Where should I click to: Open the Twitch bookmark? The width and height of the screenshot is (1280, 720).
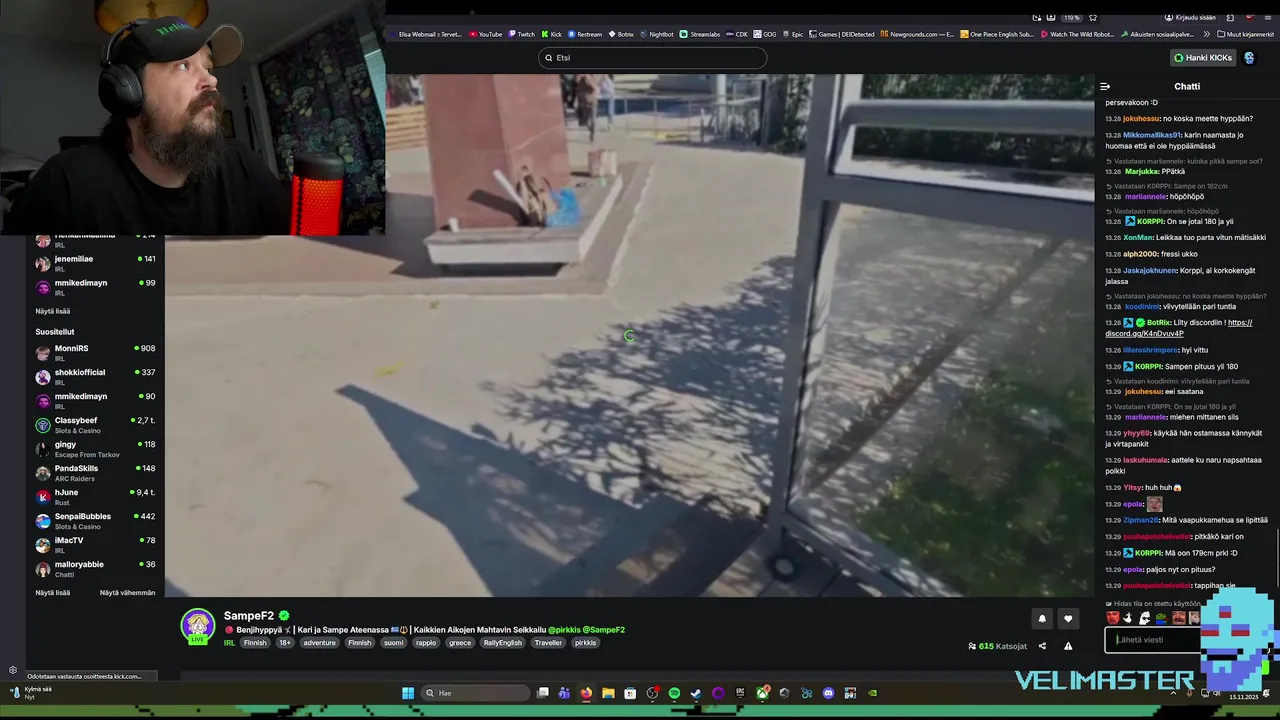pyautogui.click(x=521, y=34)
